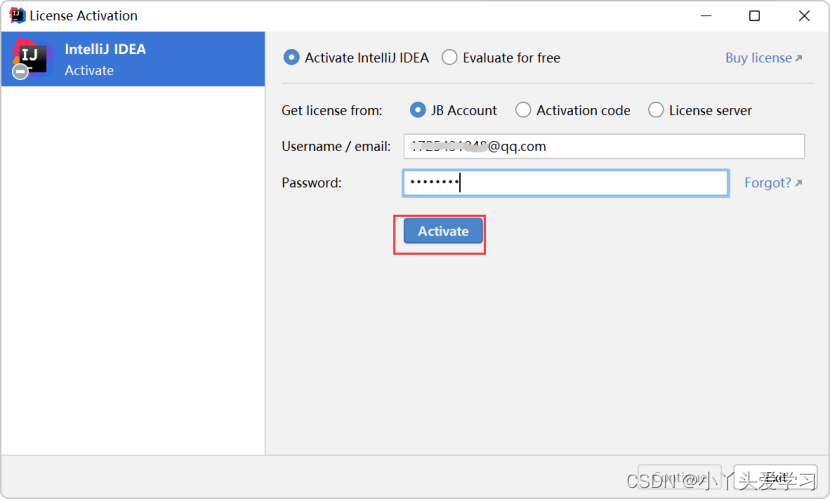This screenshot has height=500, width=830.
Task: Maximize the License Activation window
Action: 754,16
